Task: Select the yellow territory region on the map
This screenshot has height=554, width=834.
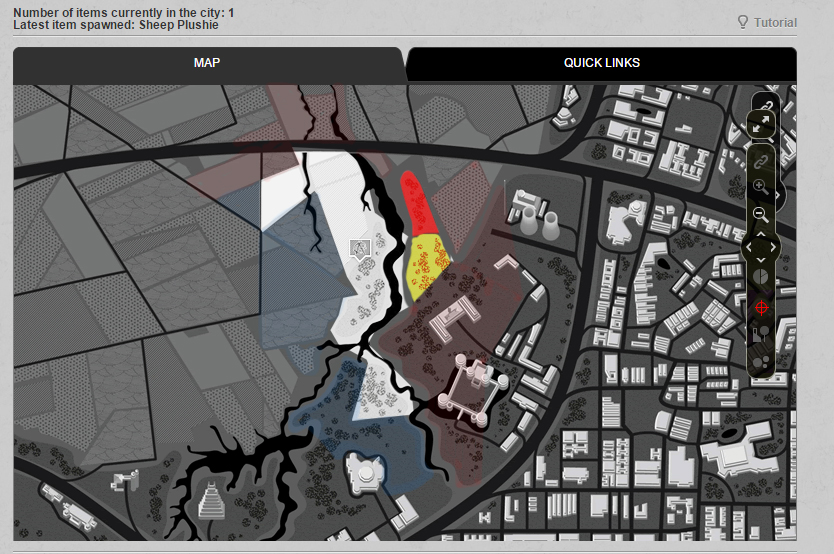Action: coord(427,266)
